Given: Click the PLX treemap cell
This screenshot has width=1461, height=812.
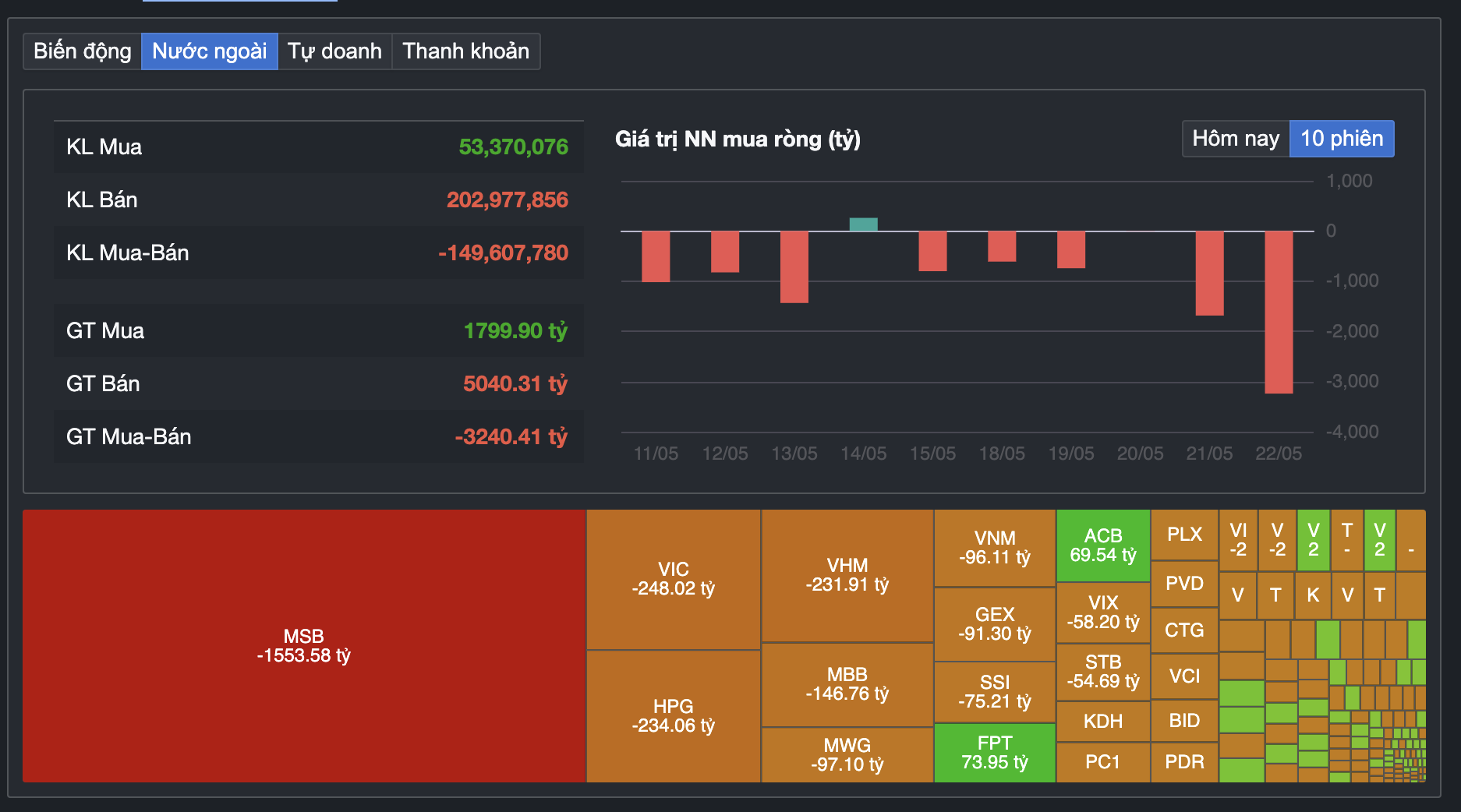Looking at the screenshot, I should tap(1184, 535).
